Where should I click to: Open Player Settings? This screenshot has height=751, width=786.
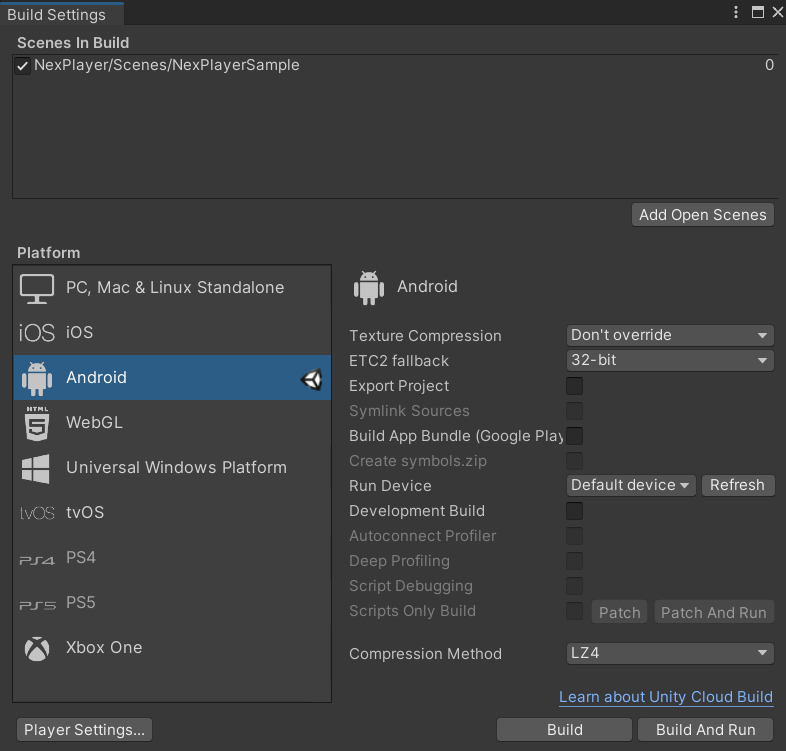tap(84, 730)
